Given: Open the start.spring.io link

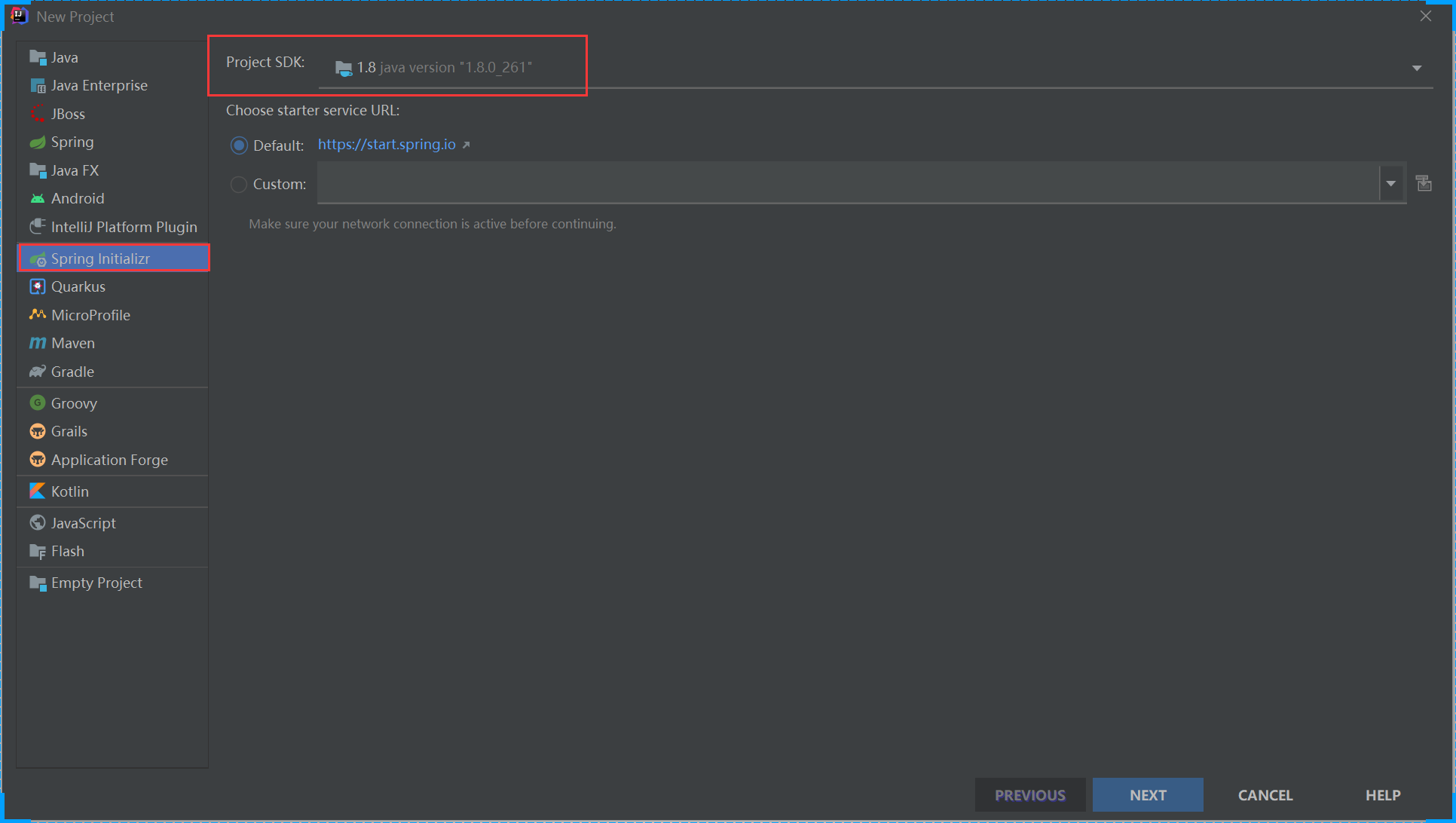Looking at the screenshot, I should pos(387,145).
